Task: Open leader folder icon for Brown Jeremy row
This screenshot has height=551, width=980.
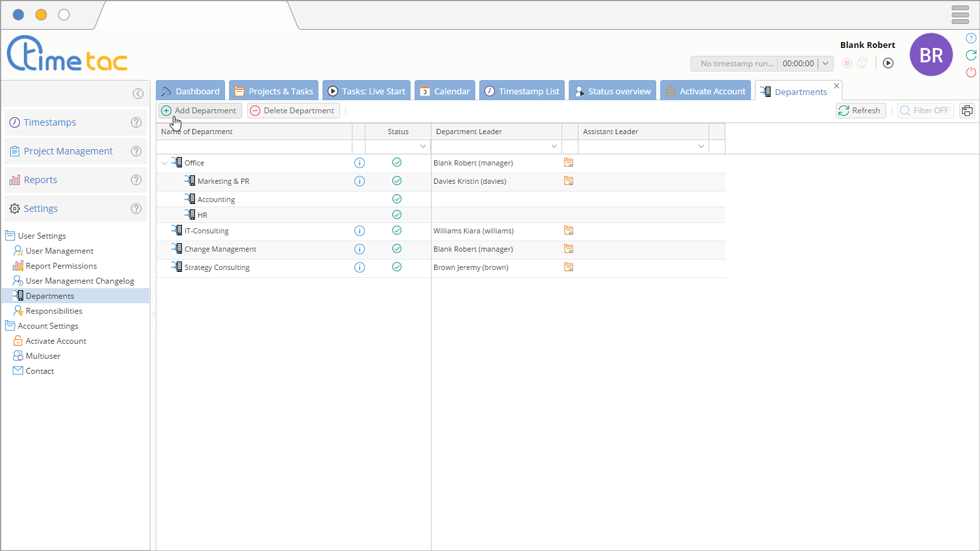Action: [x=568, y=267]
